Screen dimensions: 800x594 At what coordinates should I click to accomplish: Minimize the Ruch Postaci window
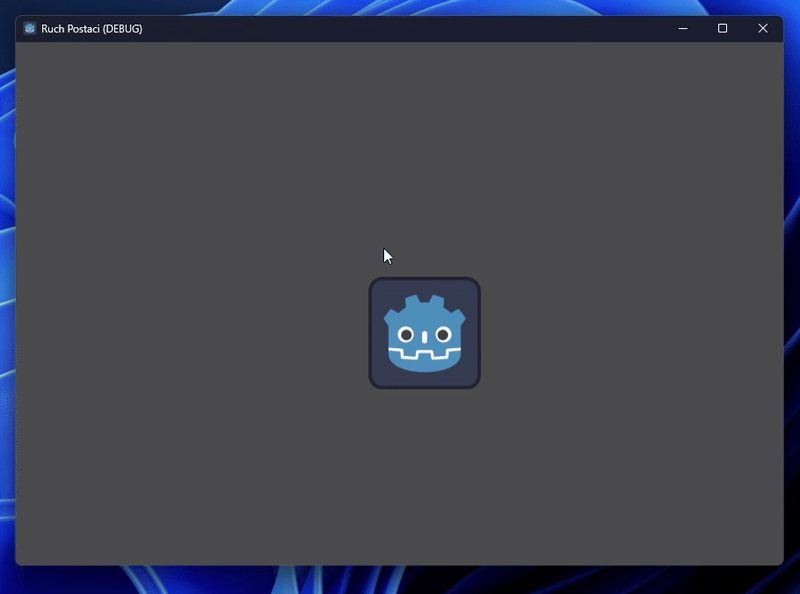683,29
